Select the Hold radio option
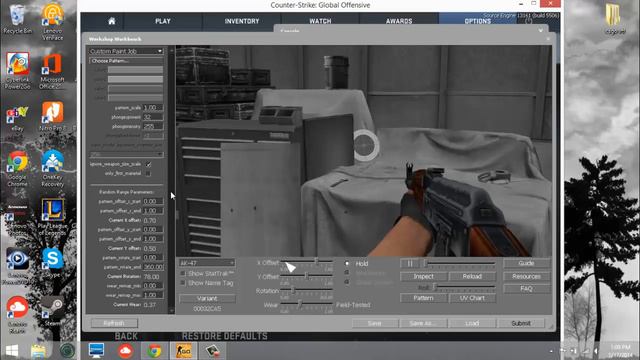This screenshot has width=640, height=360. click(x=347, y=264)
